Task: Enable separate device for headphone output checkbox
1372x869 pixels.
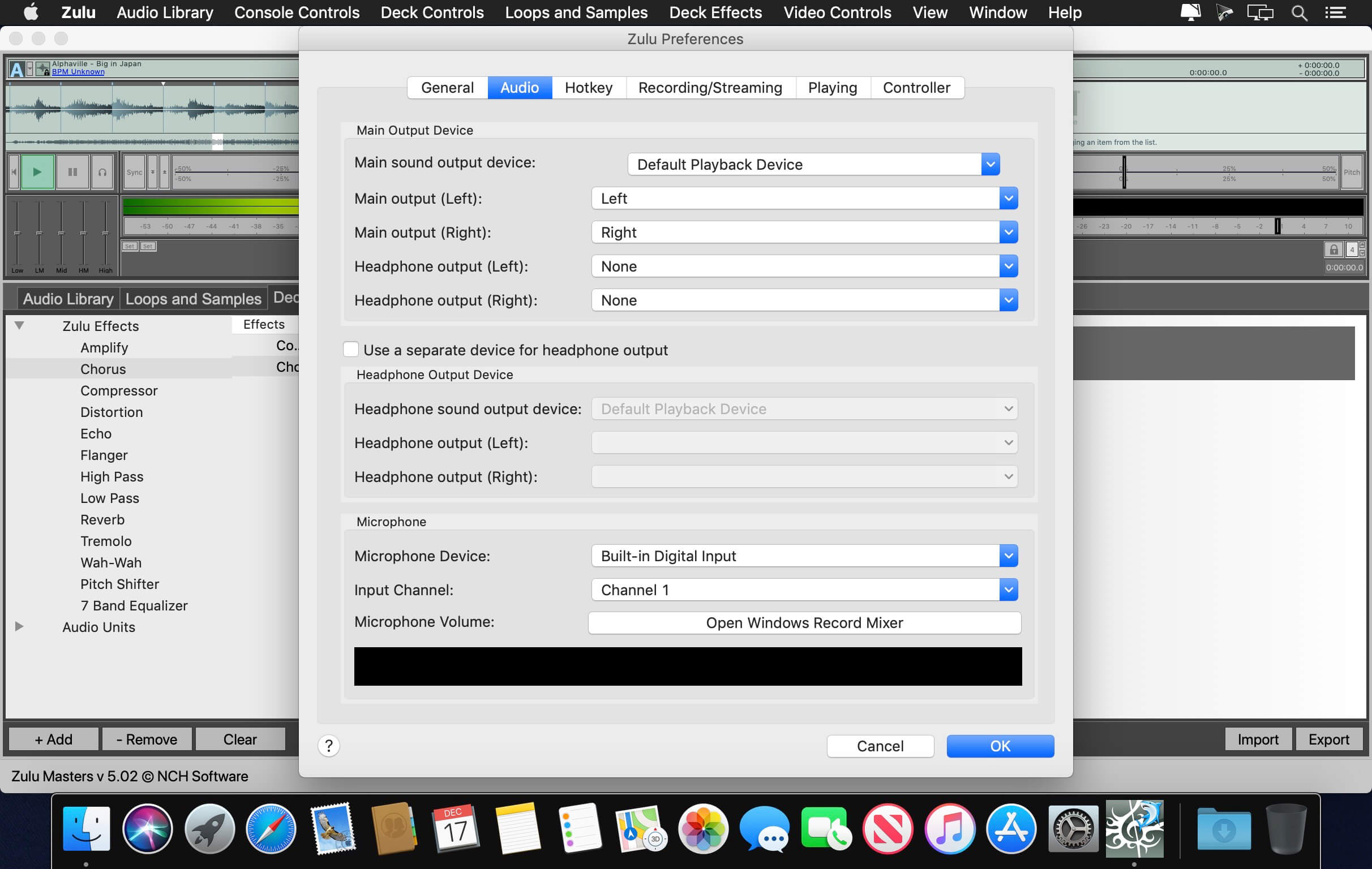Action: point(351,349)
